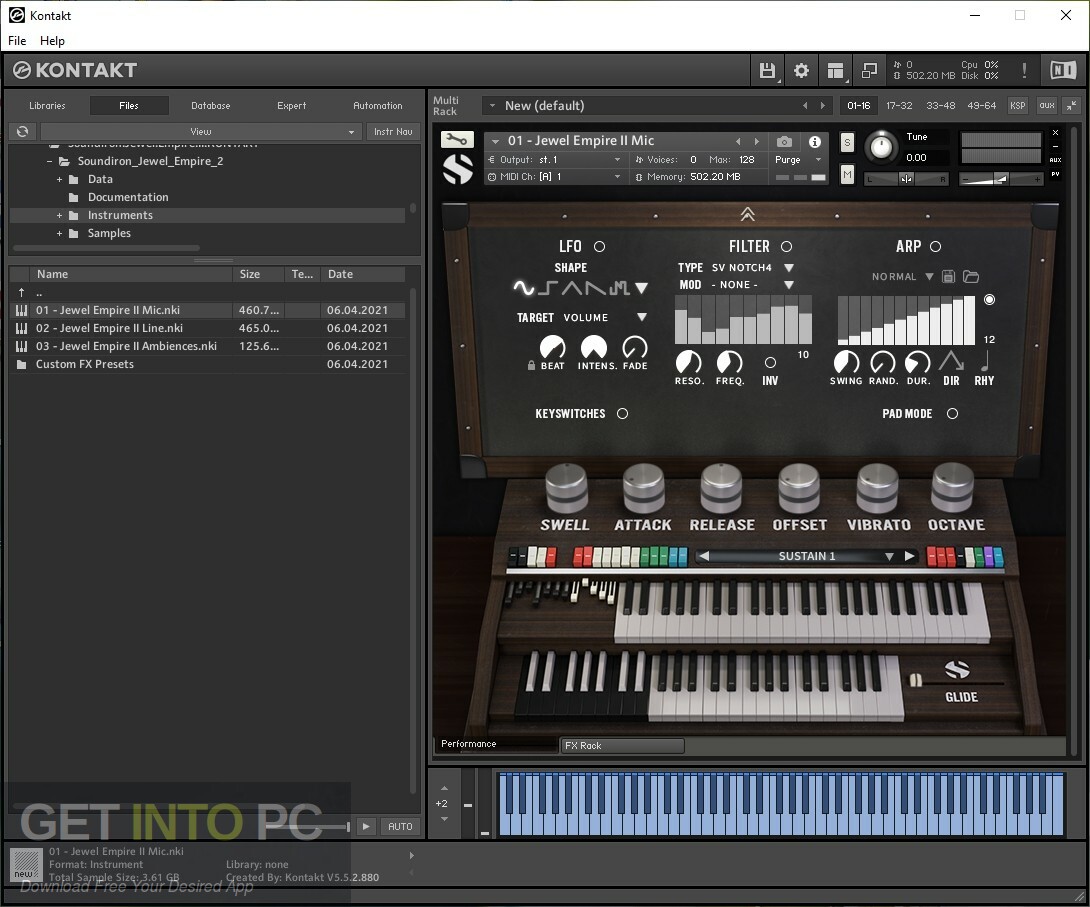The height and width of the screenshot is (907, 1090).
Task: Click the Soundiron S logo
Action: click(x=457, y=169)
